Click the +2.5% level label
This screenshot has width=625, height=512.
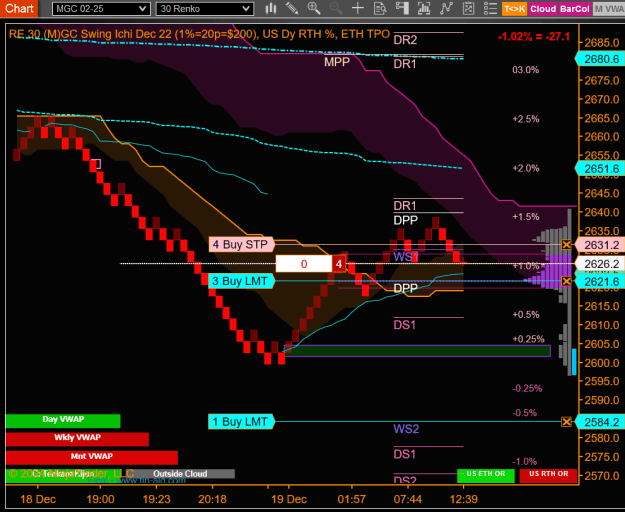525,119
